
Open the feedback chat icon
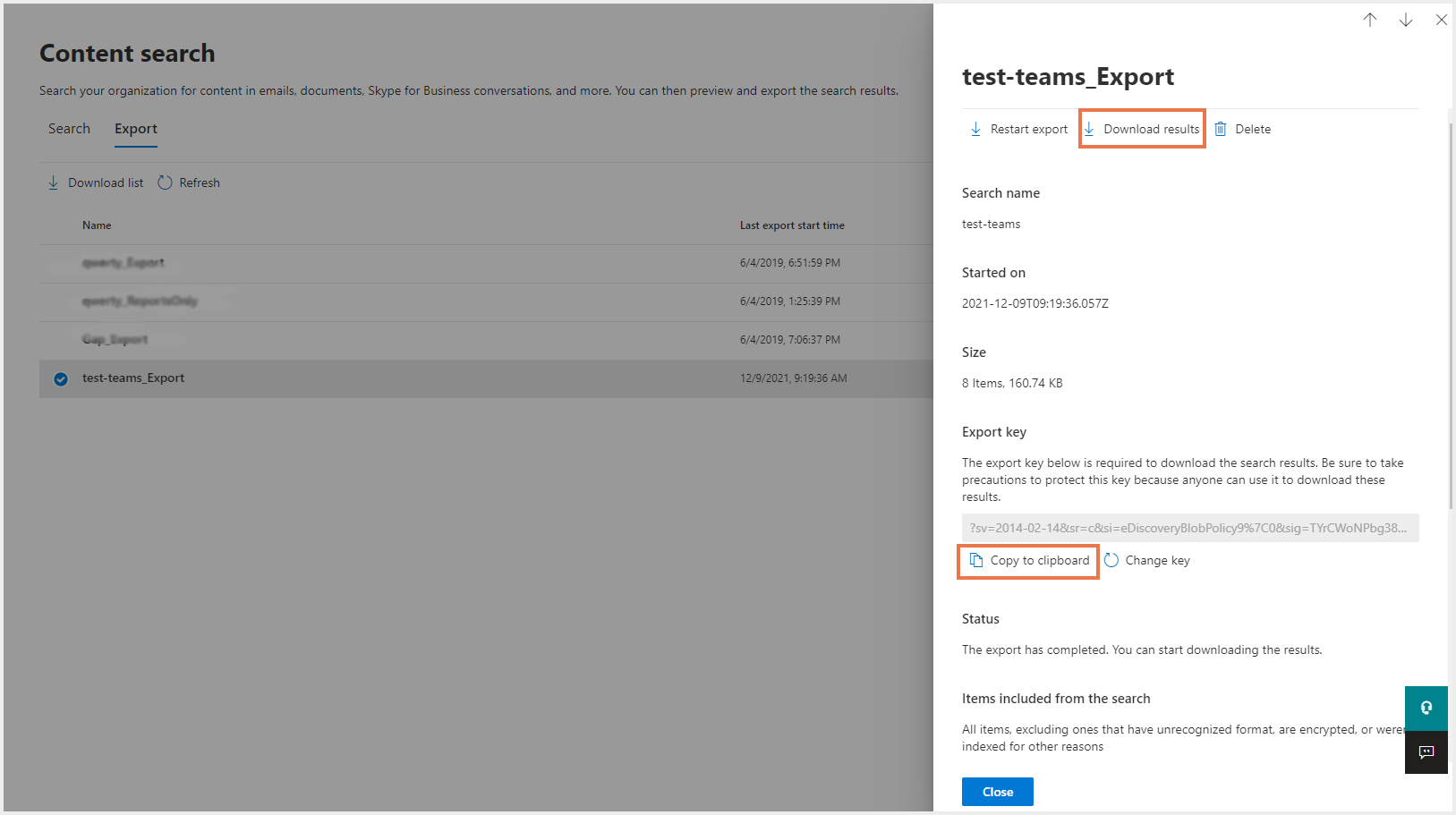pos(1426,752)
